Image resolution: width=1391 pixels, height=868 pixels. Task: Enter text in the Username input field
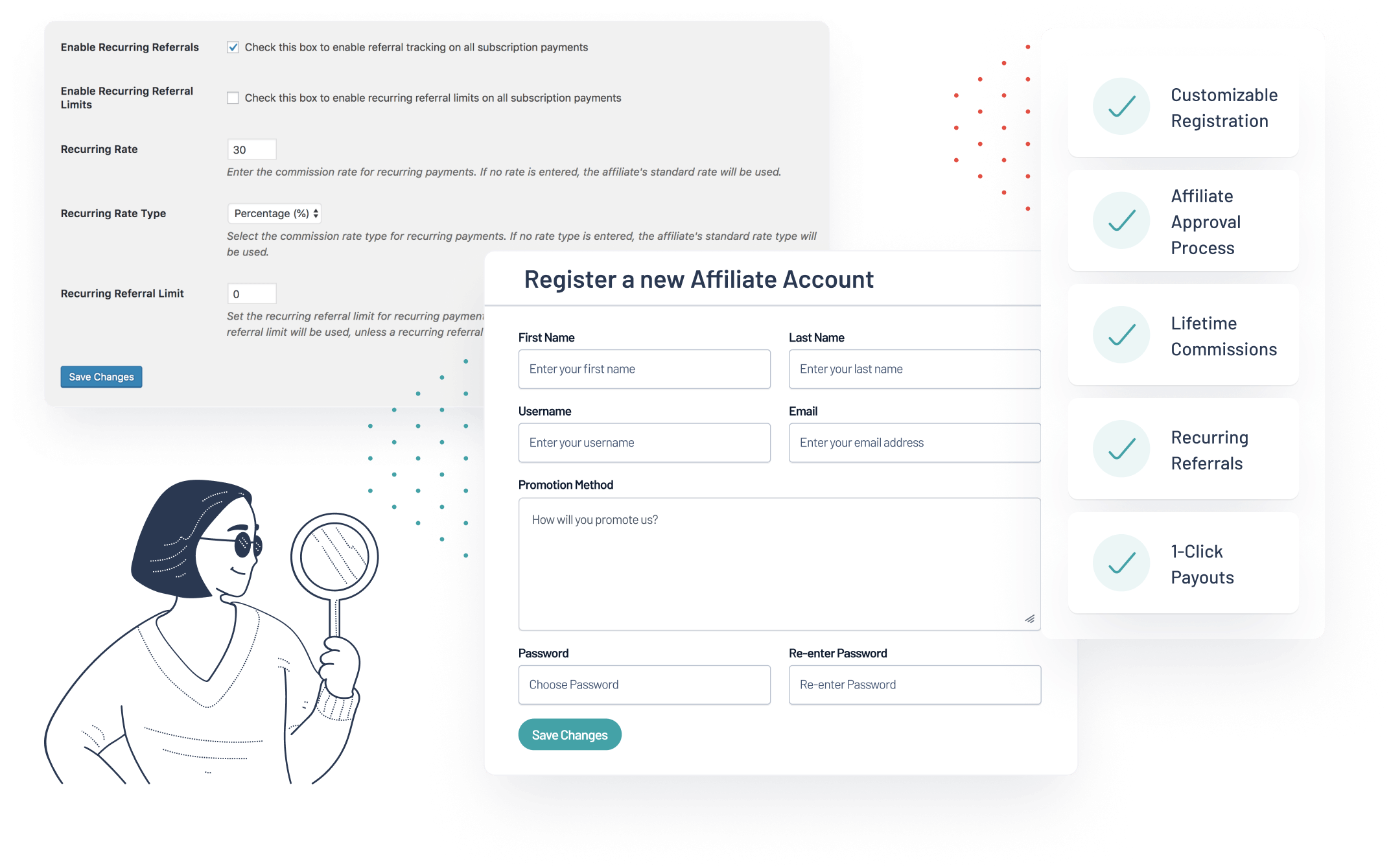coord(641,441)
